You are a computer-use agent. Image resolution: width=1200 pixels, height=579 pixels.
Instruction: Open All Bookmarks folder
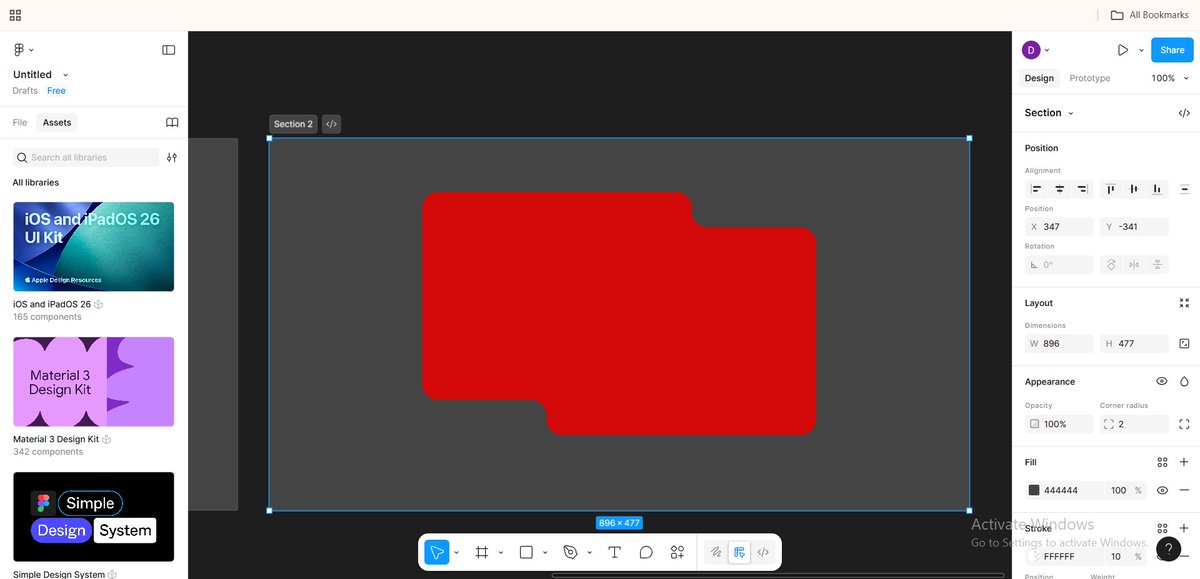[x=1149, y=15]
